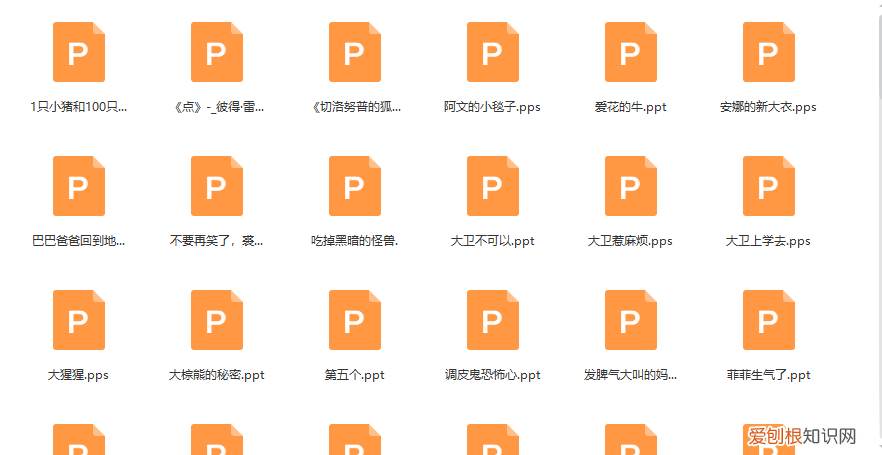Click the file name 菲菲生气了.ppt
The image size is (882, 455).
[x=769, y=375]
